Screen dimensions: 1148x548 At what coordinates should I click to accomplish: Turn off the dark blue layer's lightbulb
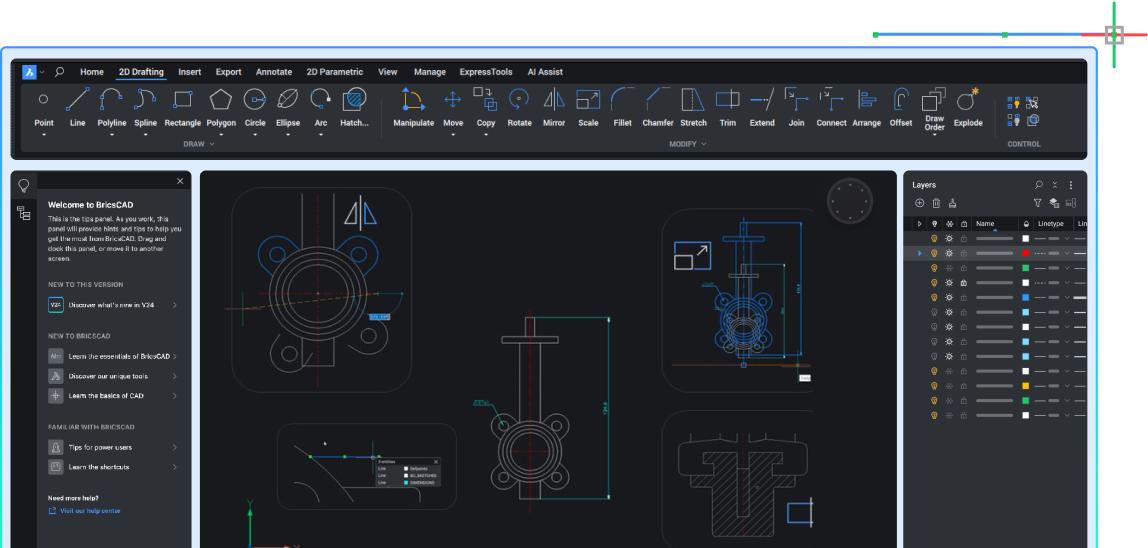[934, 297]
